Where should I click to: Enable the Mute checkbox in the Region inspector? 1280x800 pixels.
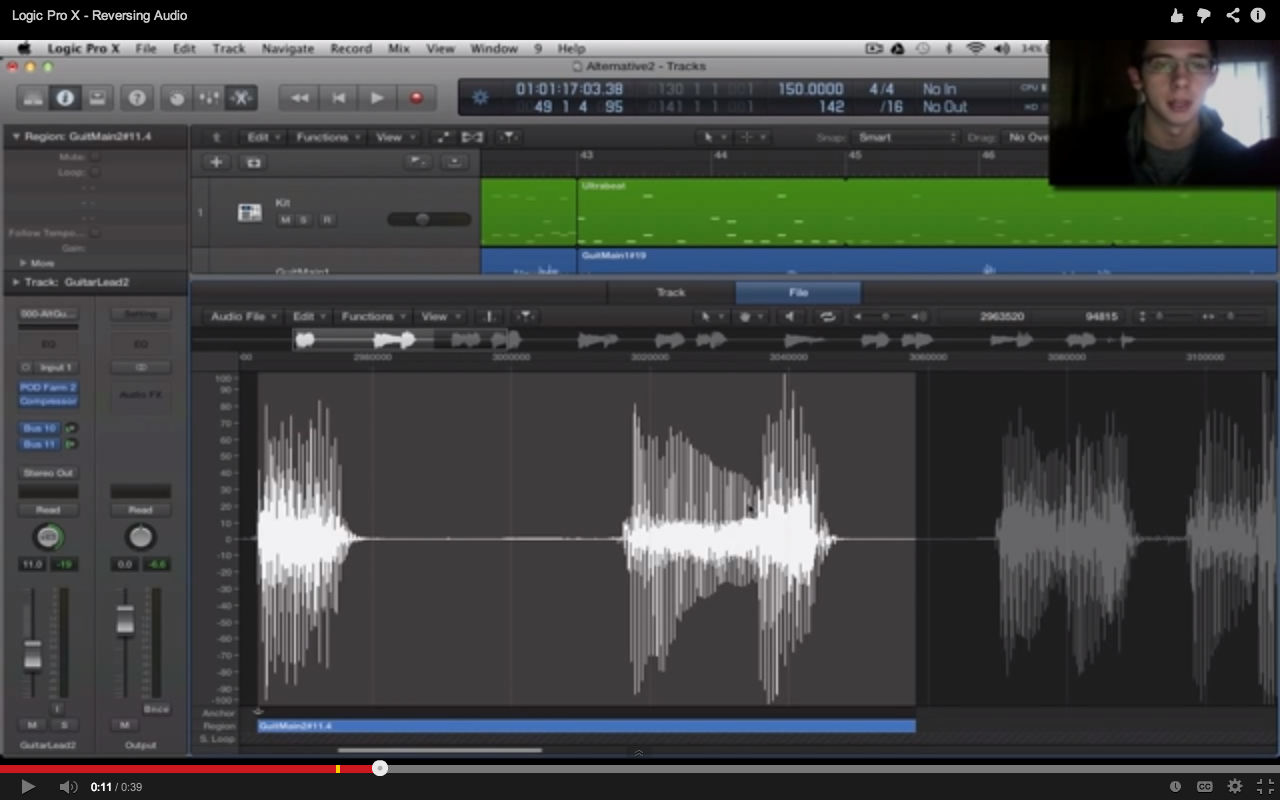(95, 157)
